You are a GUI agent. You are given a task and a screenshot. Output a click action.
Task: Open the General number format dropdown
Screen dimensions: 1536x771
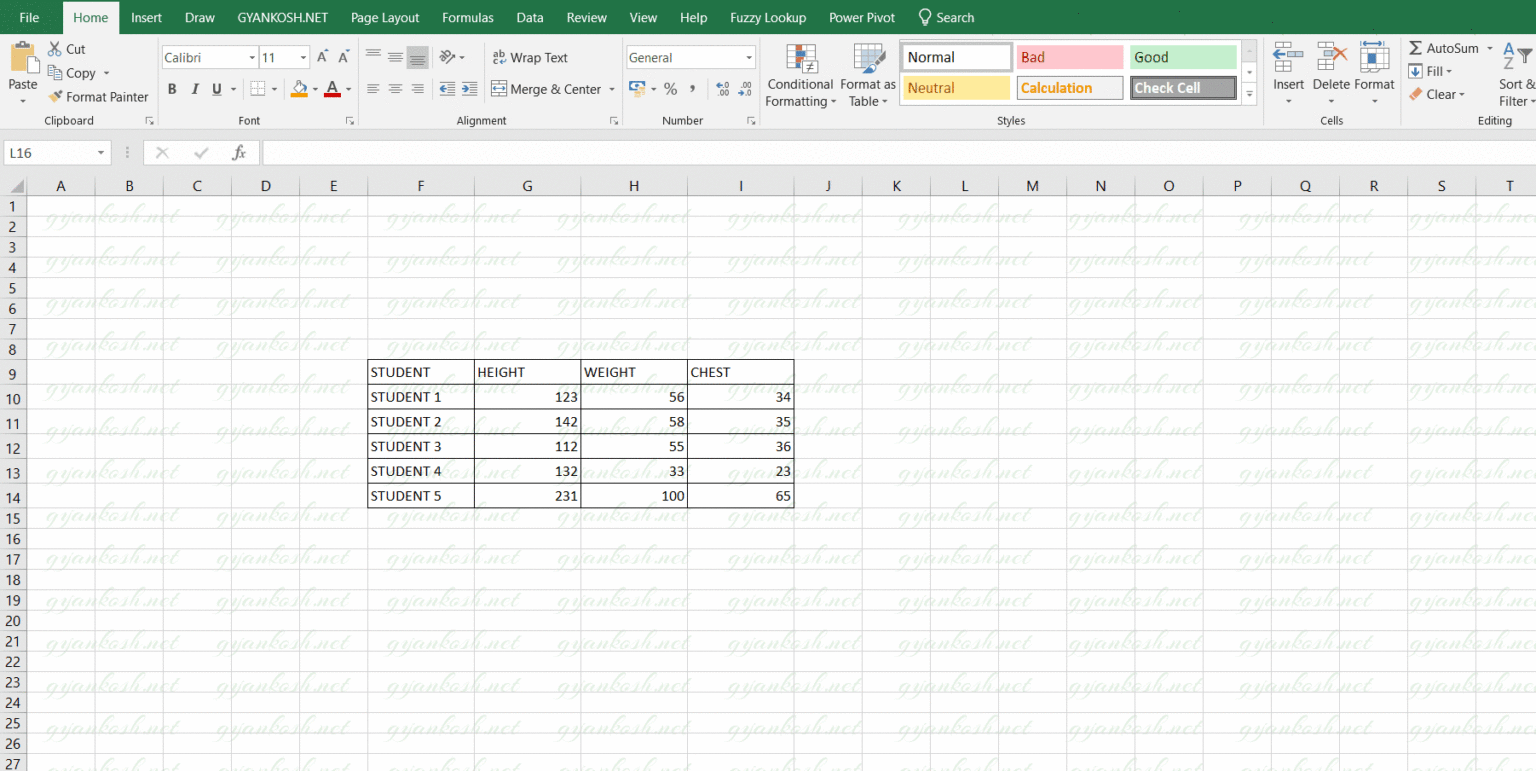pos(748,58)
